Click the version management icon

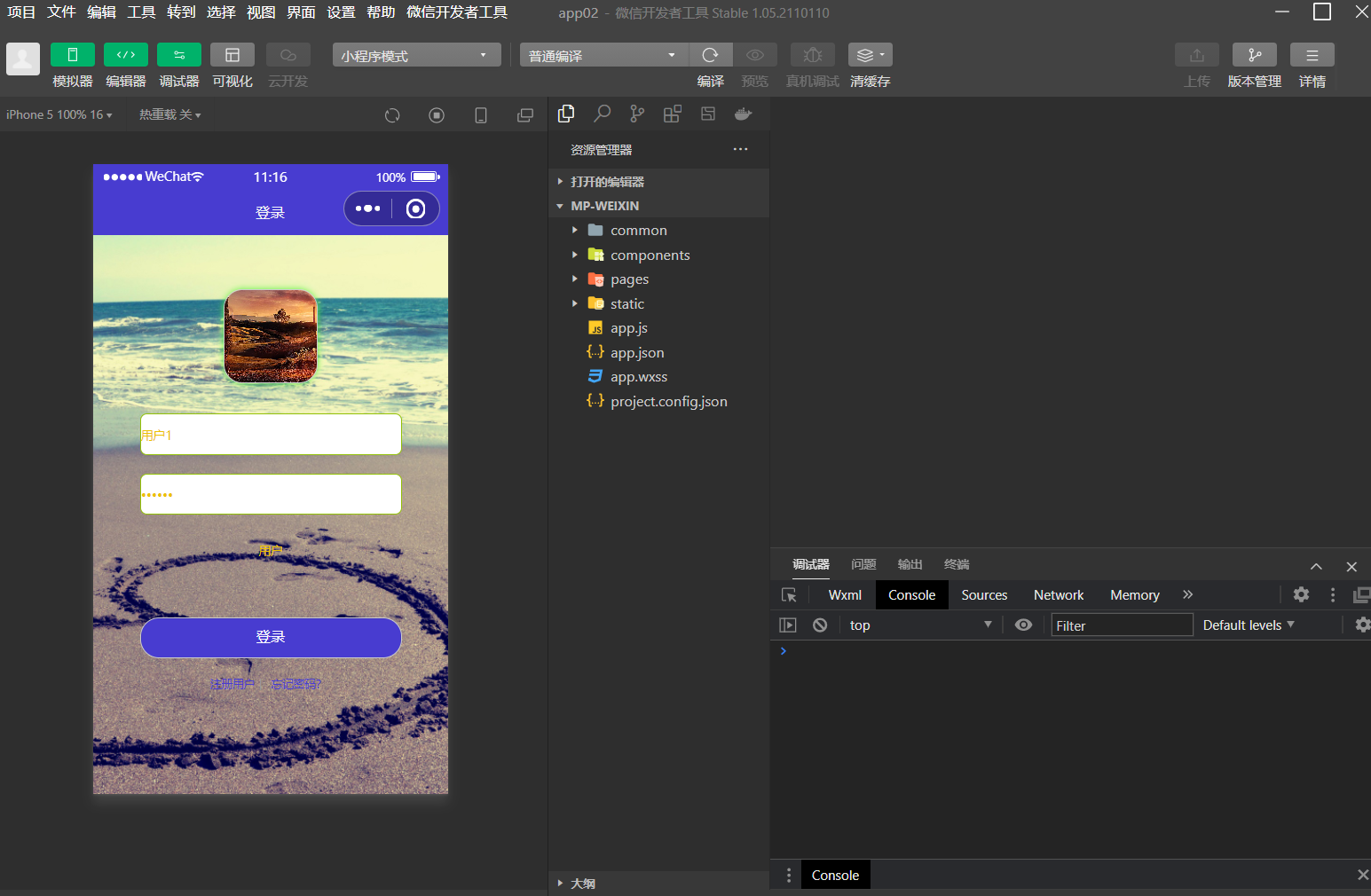(1254, 55)
